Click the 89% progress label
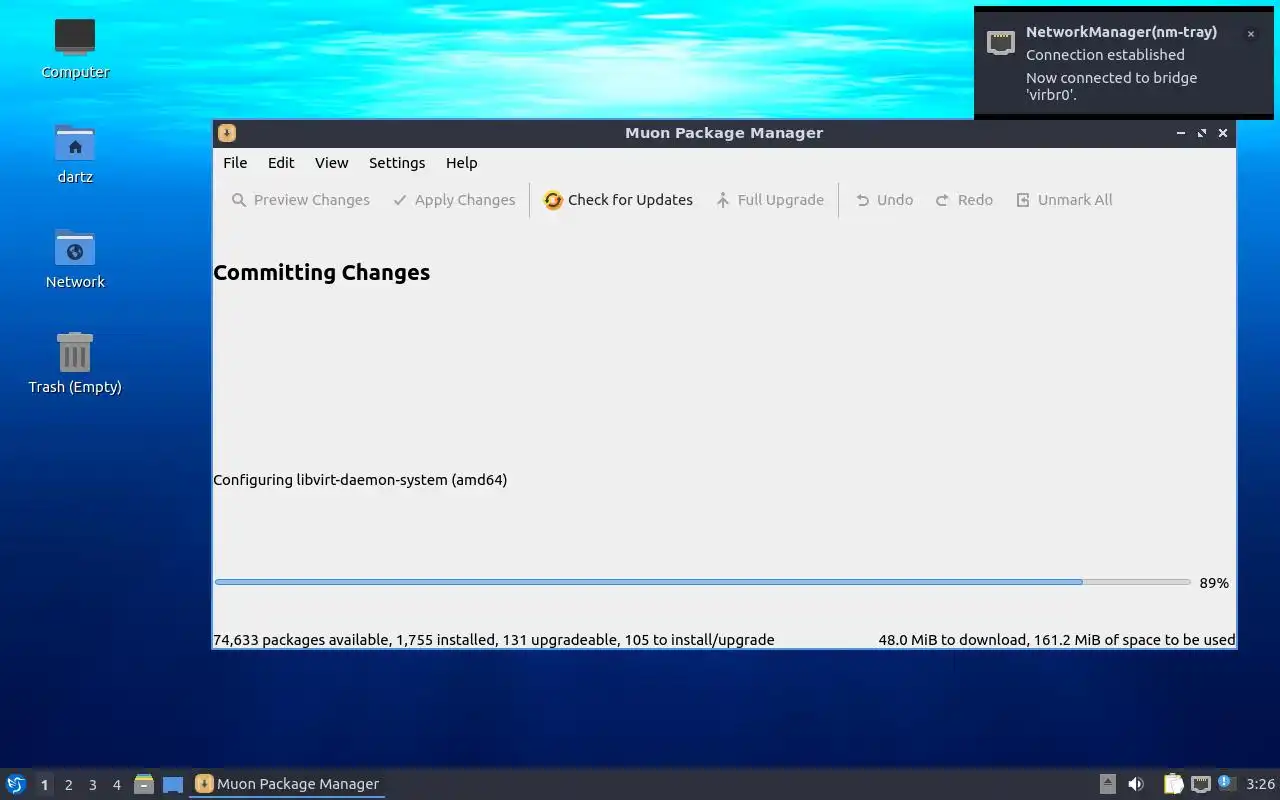The width and height of the screenshot is (1280, 800). click(x=1214, y=583)
